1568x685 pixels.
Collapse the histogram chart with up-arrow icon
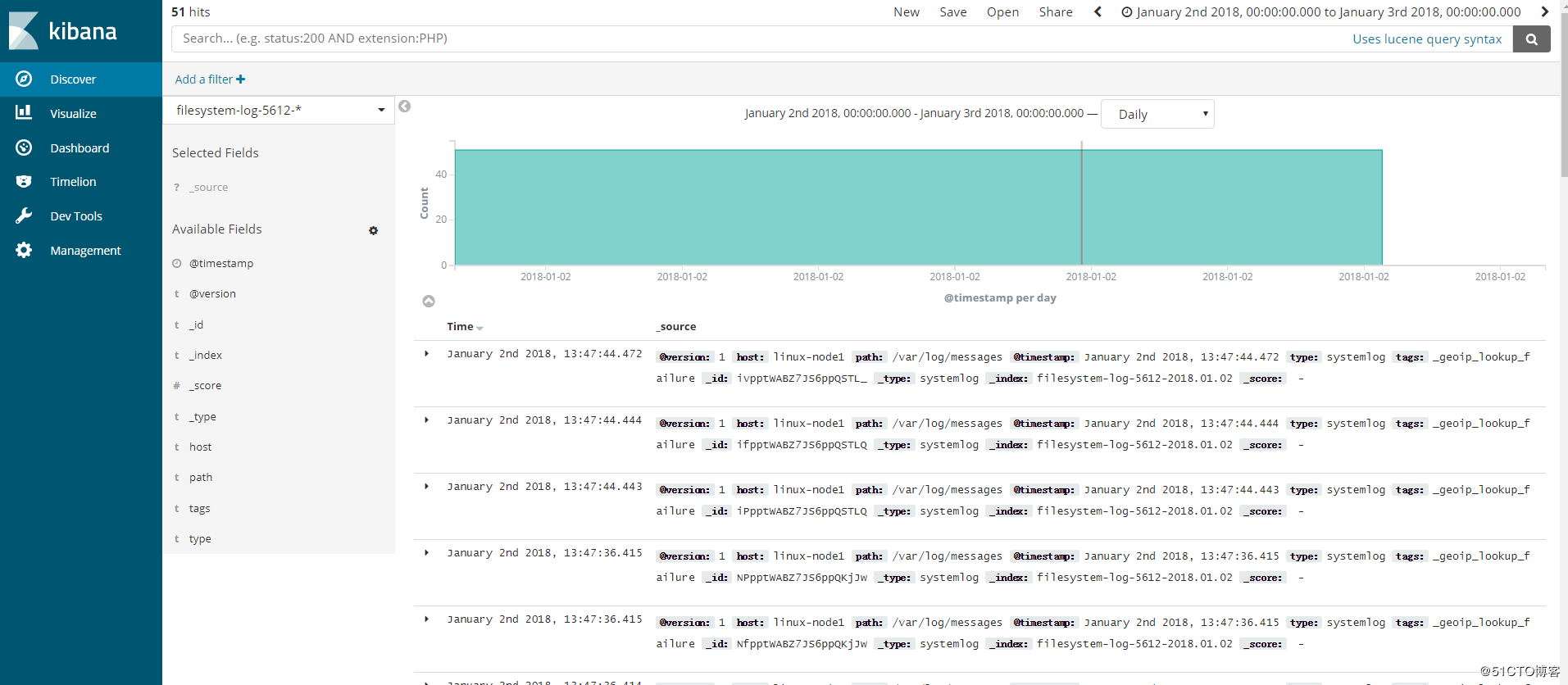pos(429,302)
